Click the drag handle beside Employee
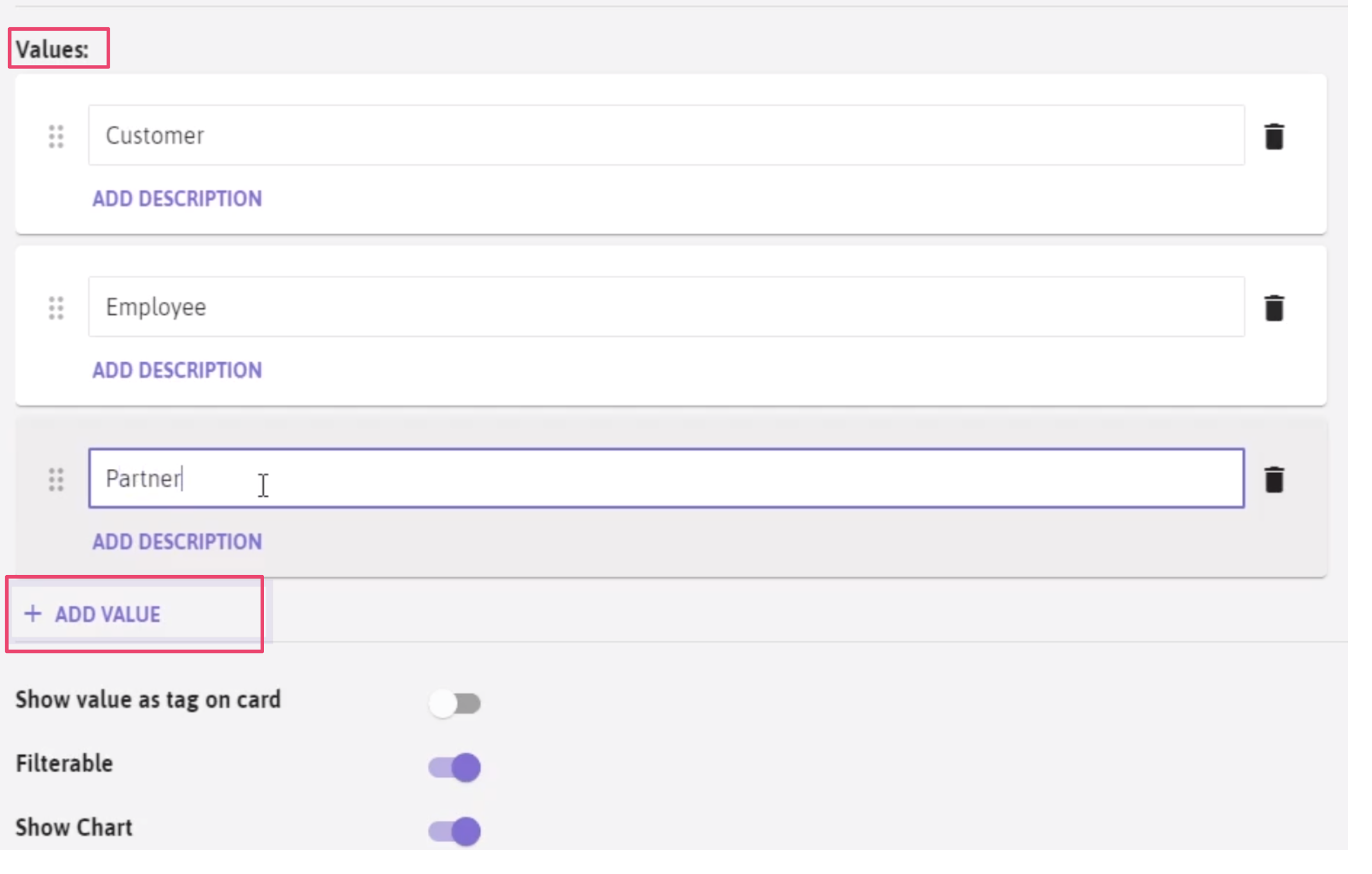1372x874 pixels. pyautogui.click(x=56, y=308)
